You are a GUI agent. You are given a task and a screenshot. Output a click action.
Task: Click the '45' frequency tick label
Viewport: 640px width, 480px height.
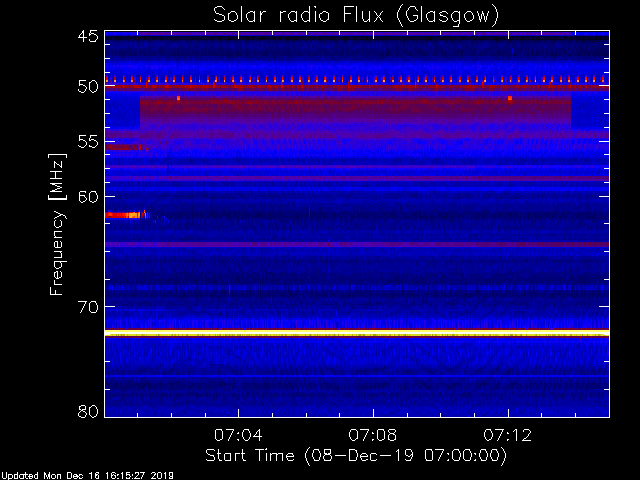88,36
